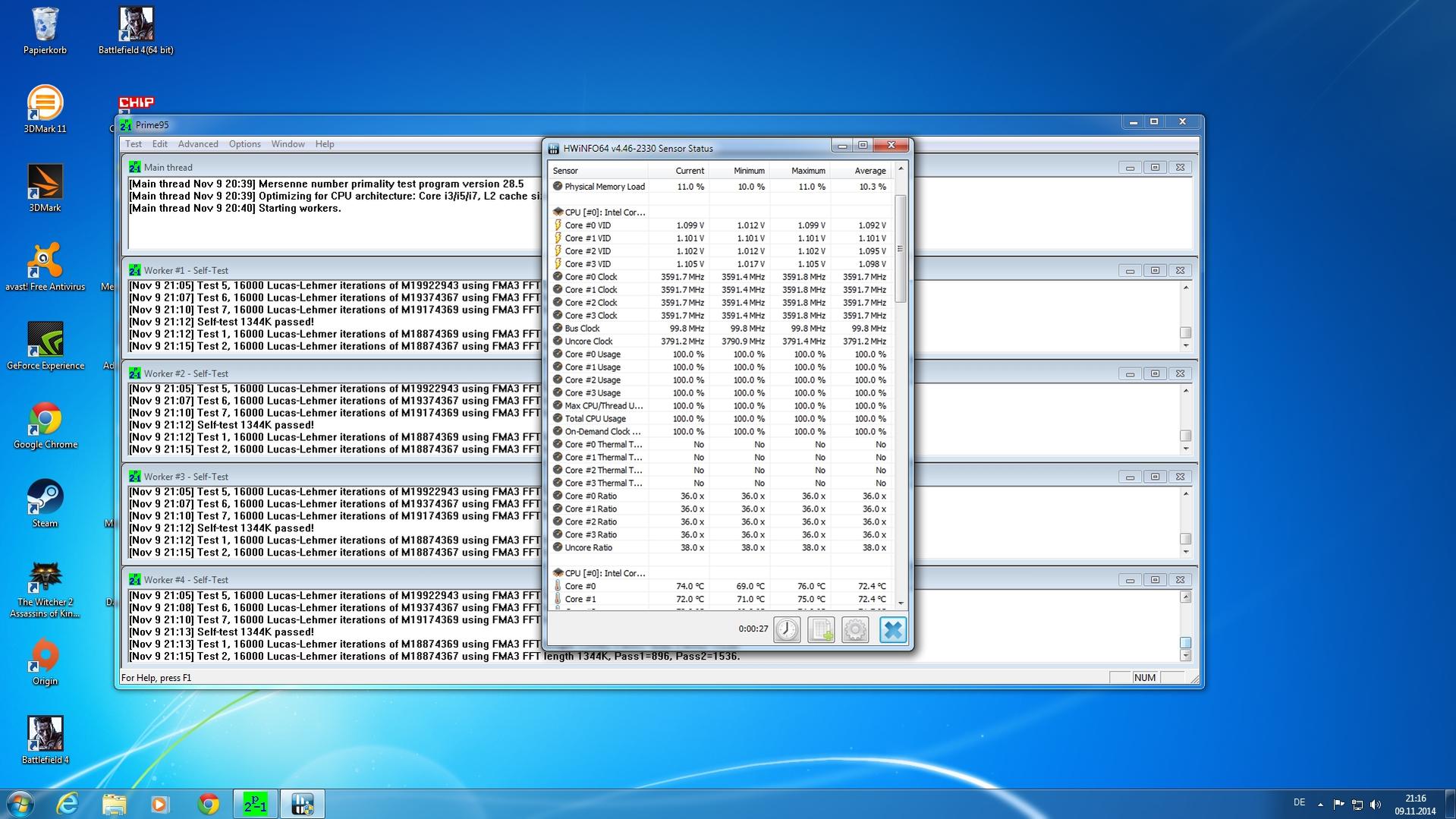Select the Core #0 Clock sensor row
Screen dimensions: 1456x819
point(719,277)
